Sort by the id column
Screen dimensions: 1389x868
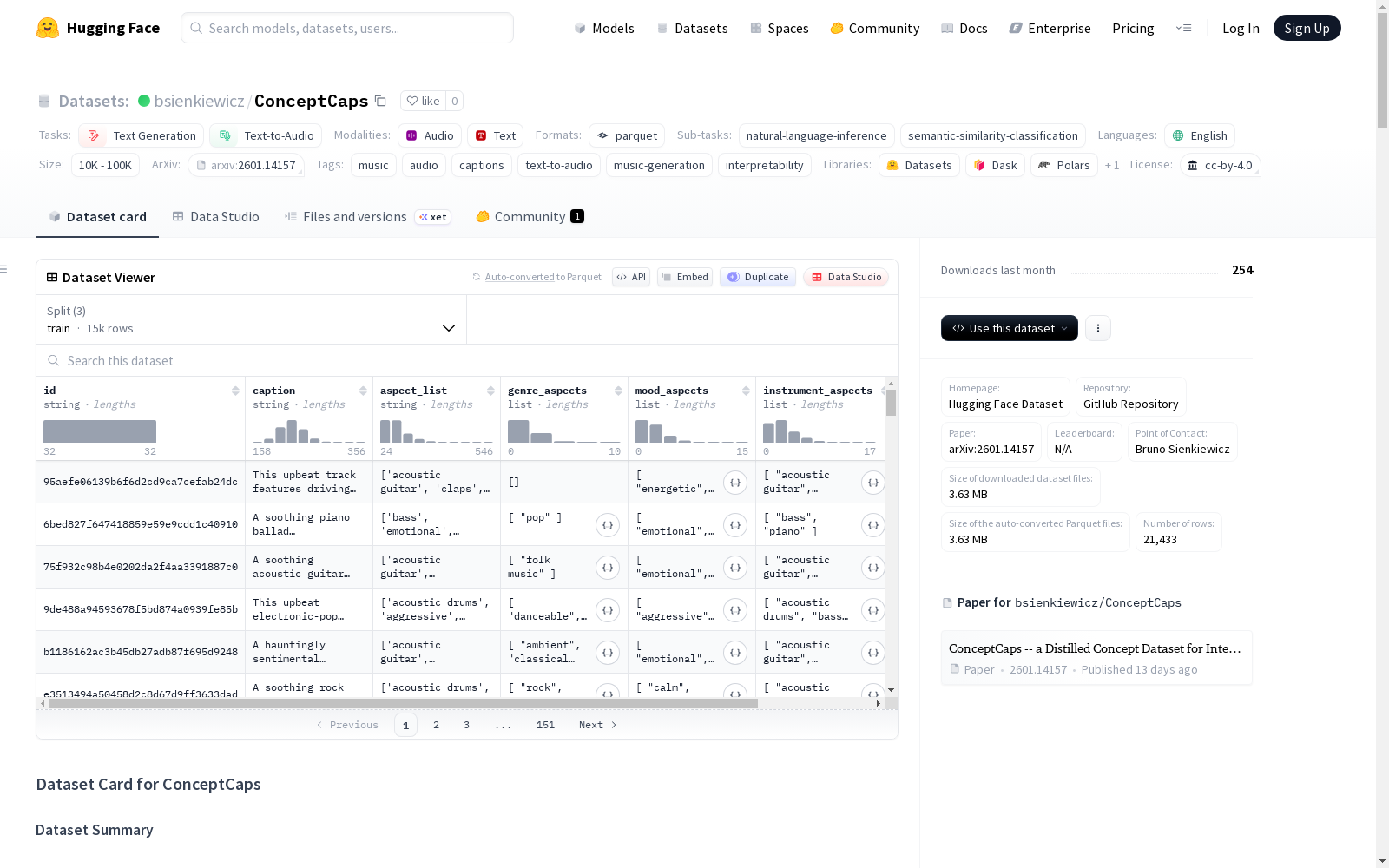(x=235, y=391)
